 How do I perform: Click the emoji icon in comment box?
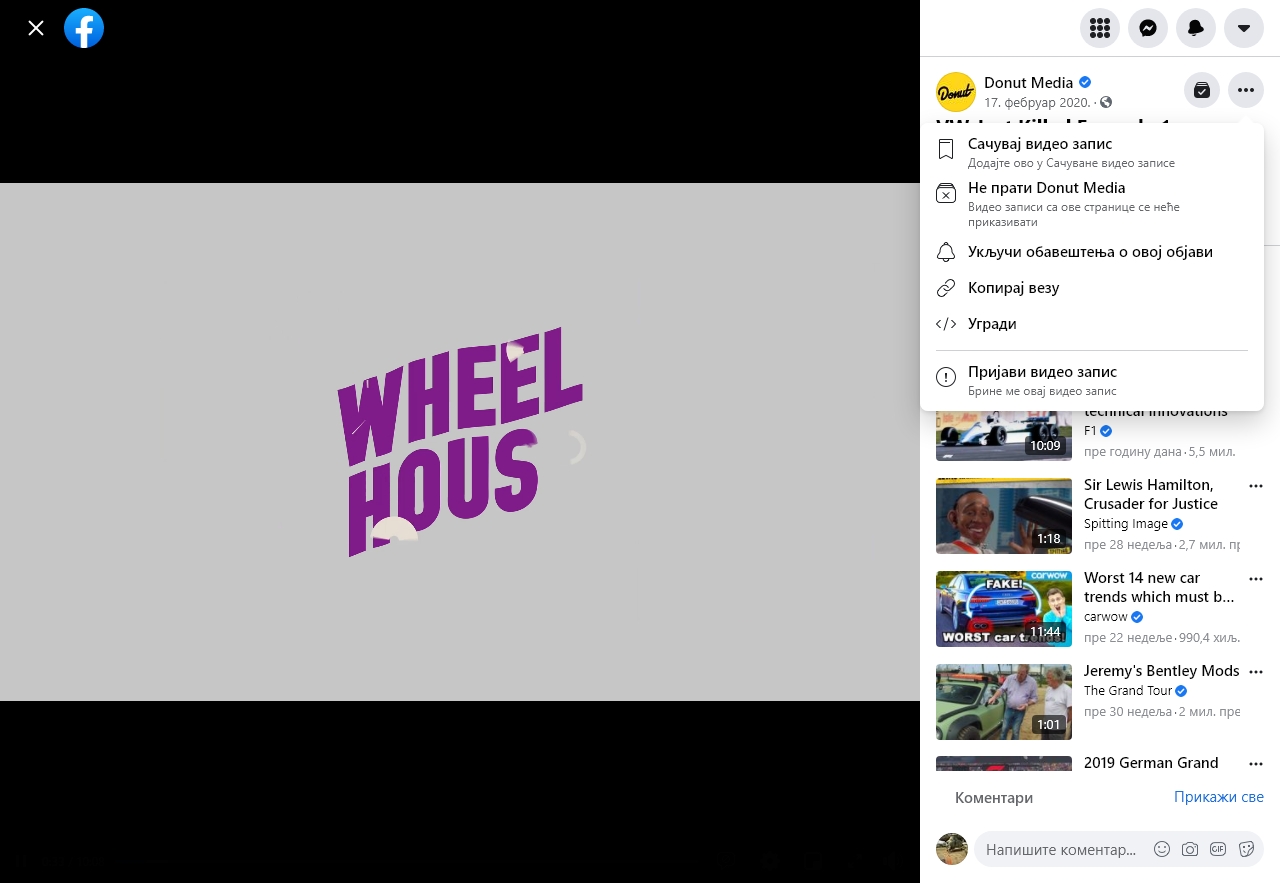point(1162,849)
